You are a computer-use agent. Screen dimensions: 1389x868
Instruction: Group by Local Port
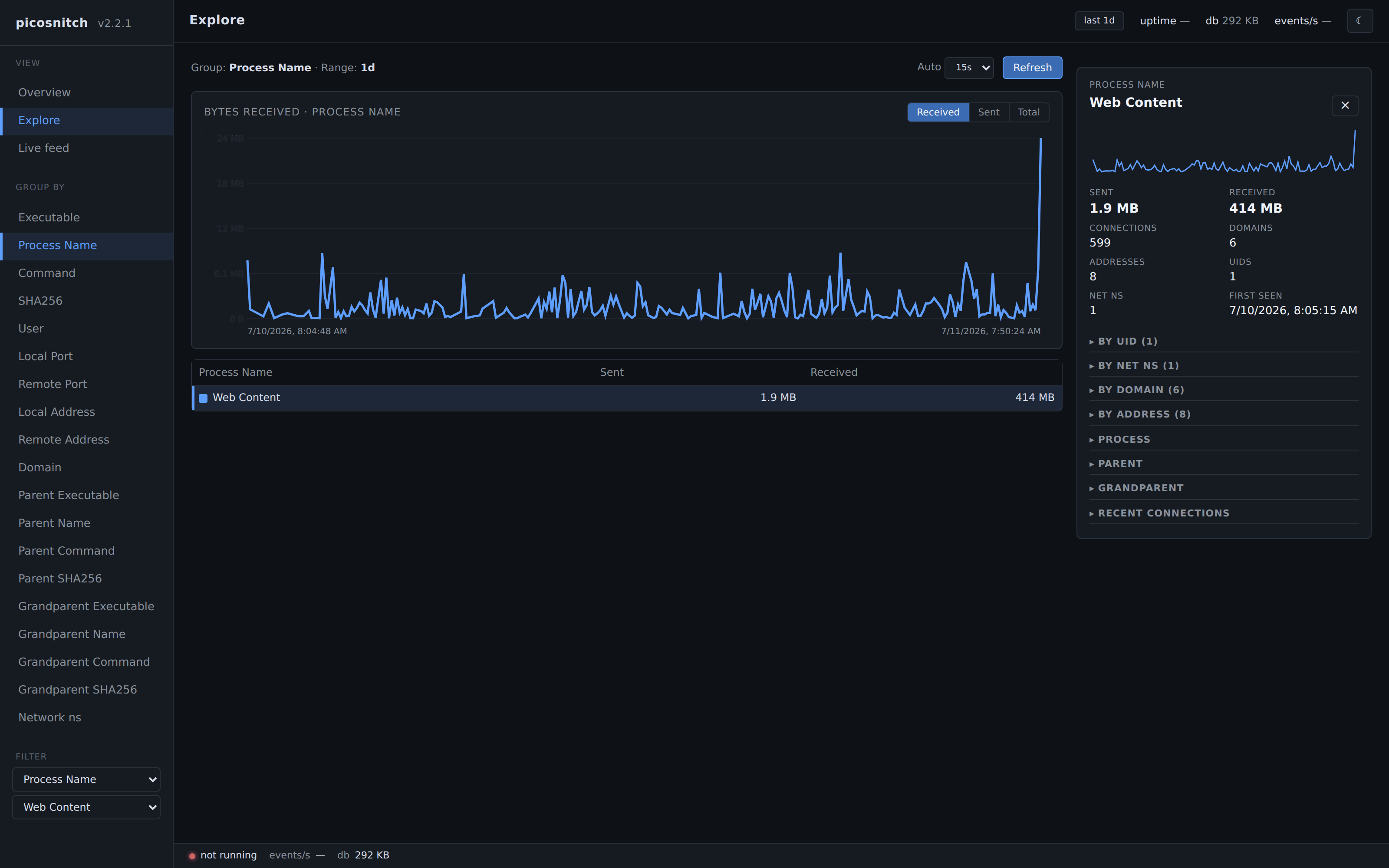[87, 356]
